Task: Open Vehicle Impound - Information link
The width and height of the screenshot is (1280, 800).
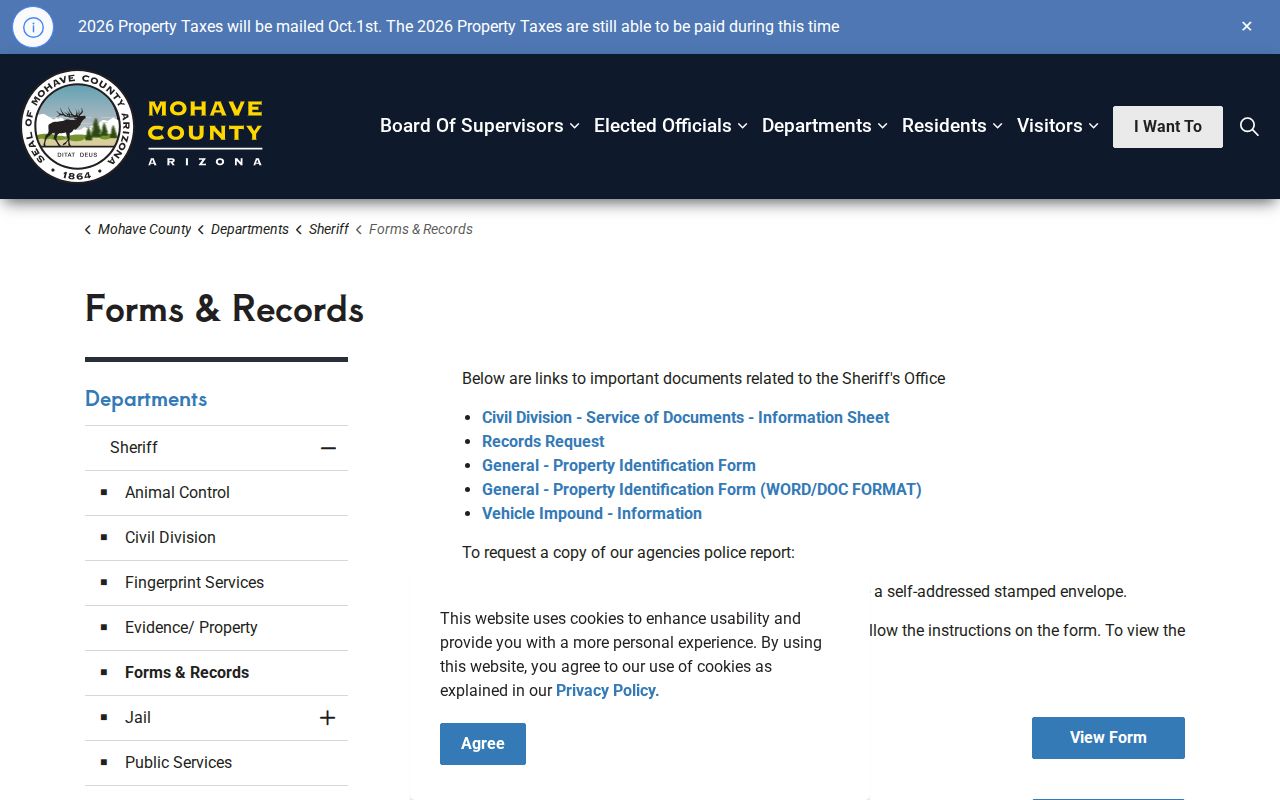Action: pos(592,513)
